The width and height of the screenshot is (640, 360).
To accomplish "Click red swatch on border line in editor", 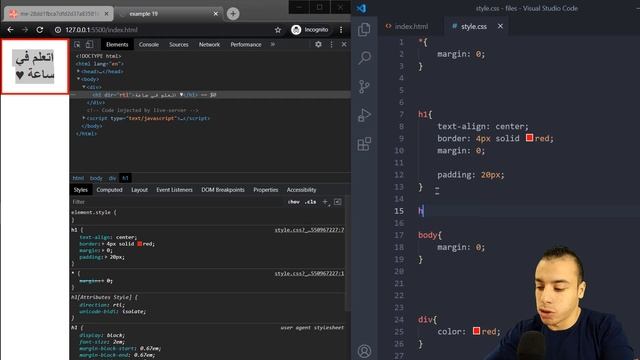I will pyautogui.click(x=529, y=138).
